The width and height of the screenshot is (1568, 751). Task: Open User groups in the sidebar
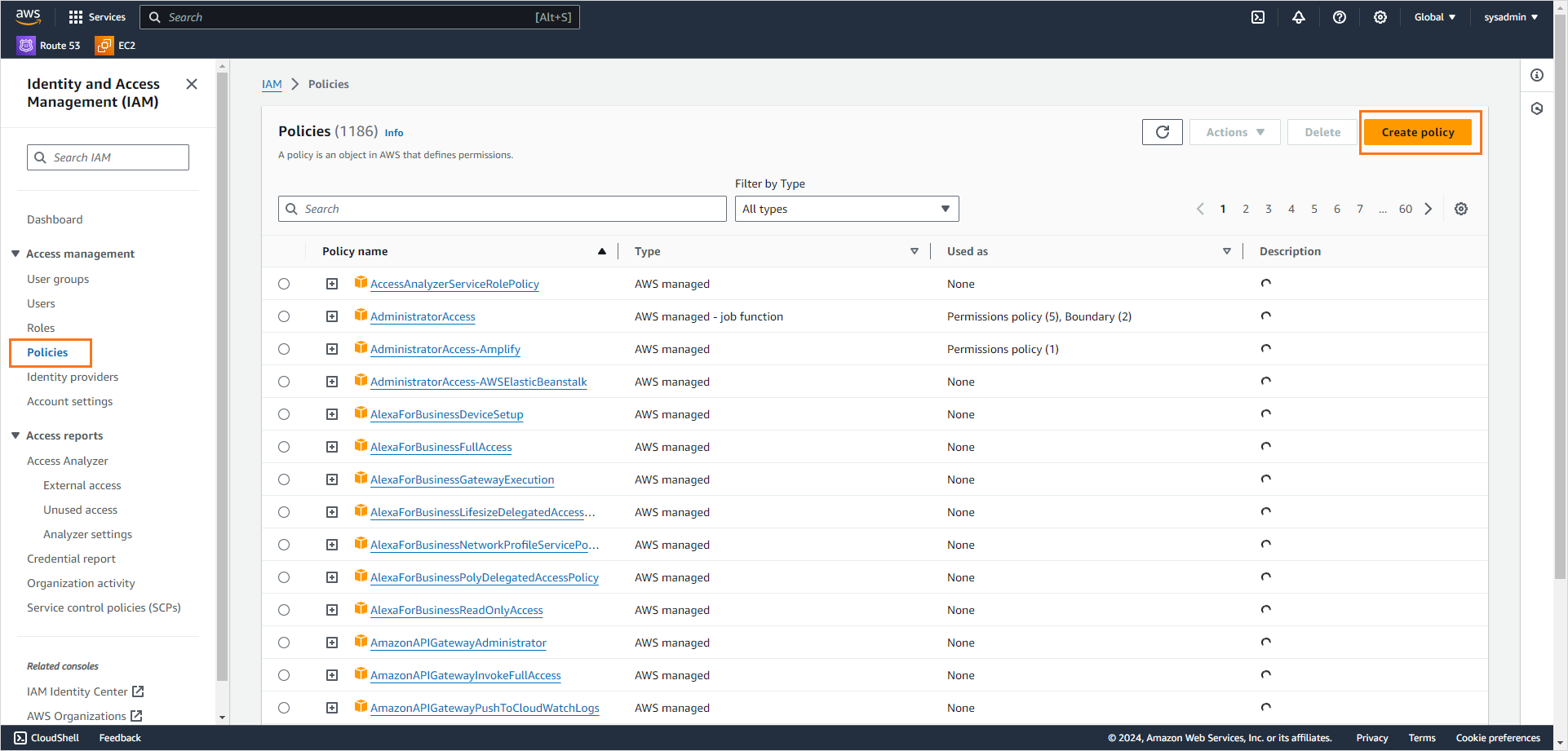tap(58, 279)
